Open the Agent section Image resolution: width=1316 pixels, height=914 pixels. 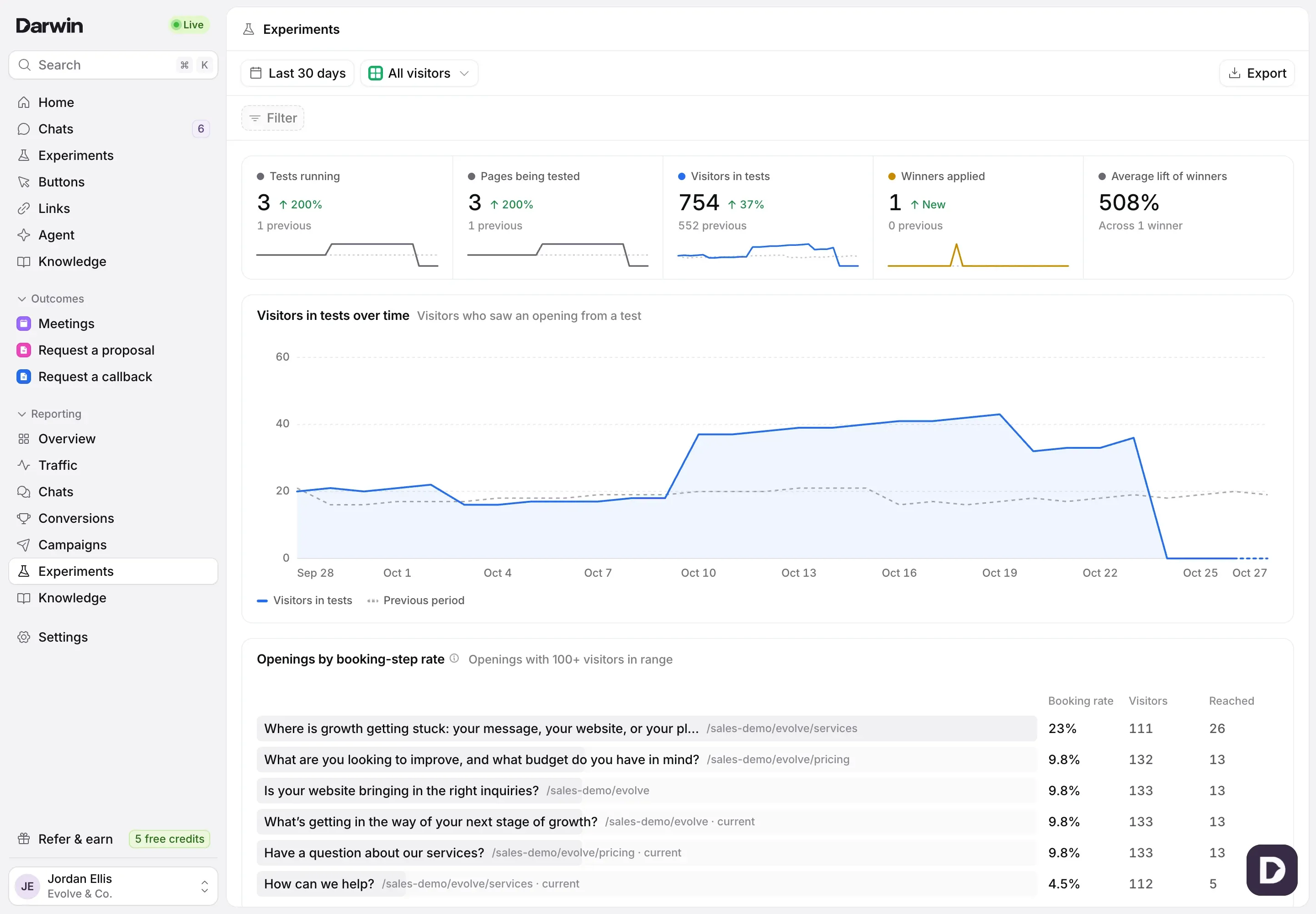click(113, 235)
